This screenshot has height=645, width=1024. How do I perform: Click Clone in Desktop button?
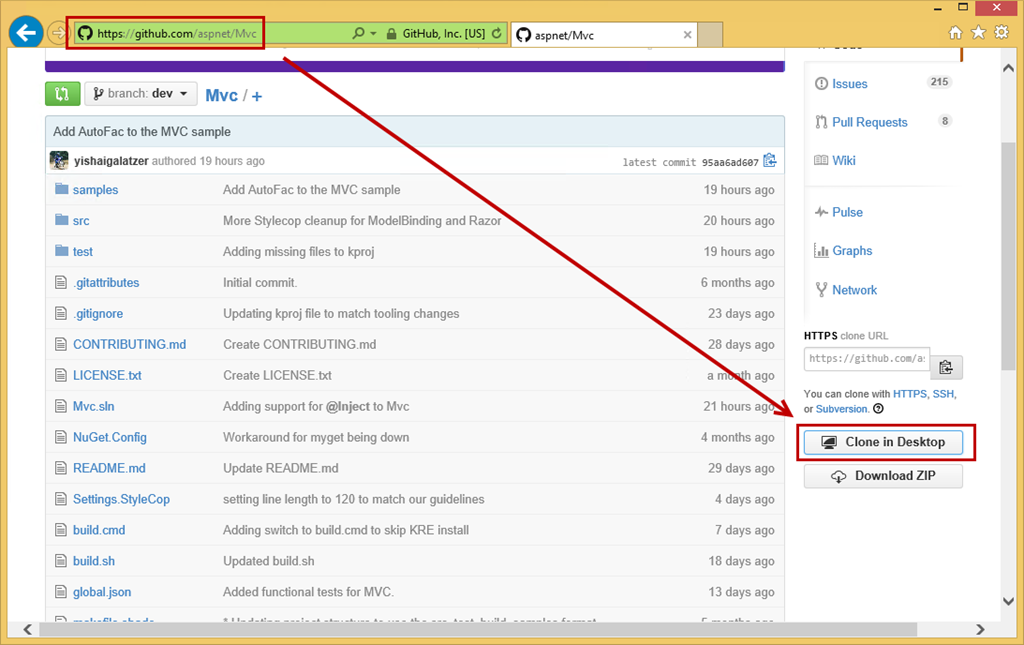click(x=883, y=442)
